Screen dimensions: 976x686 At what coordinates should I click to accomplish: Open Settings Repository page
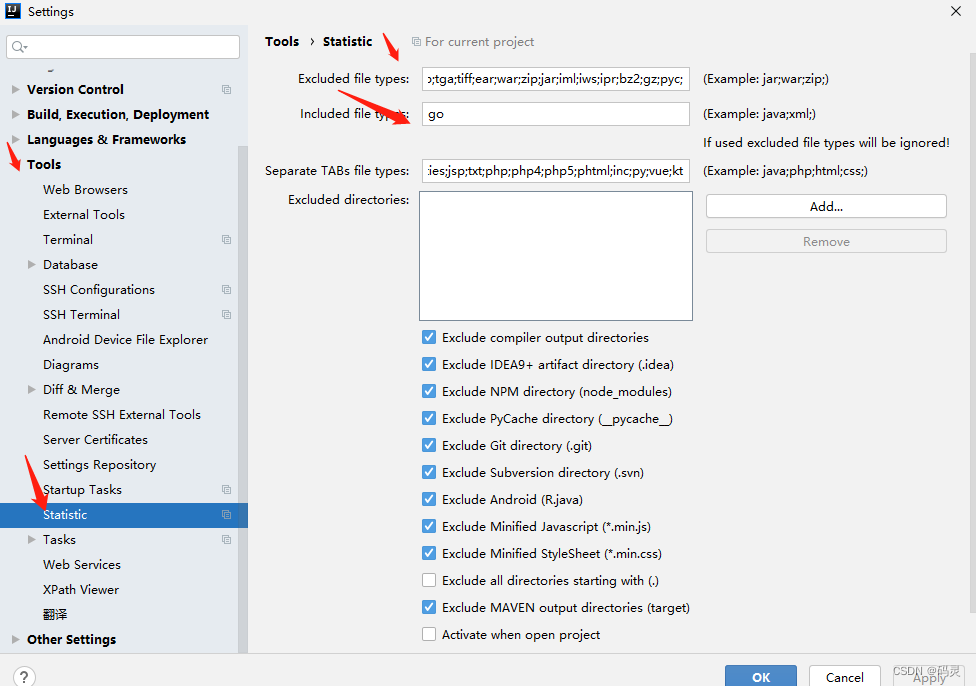pos(100,465)
